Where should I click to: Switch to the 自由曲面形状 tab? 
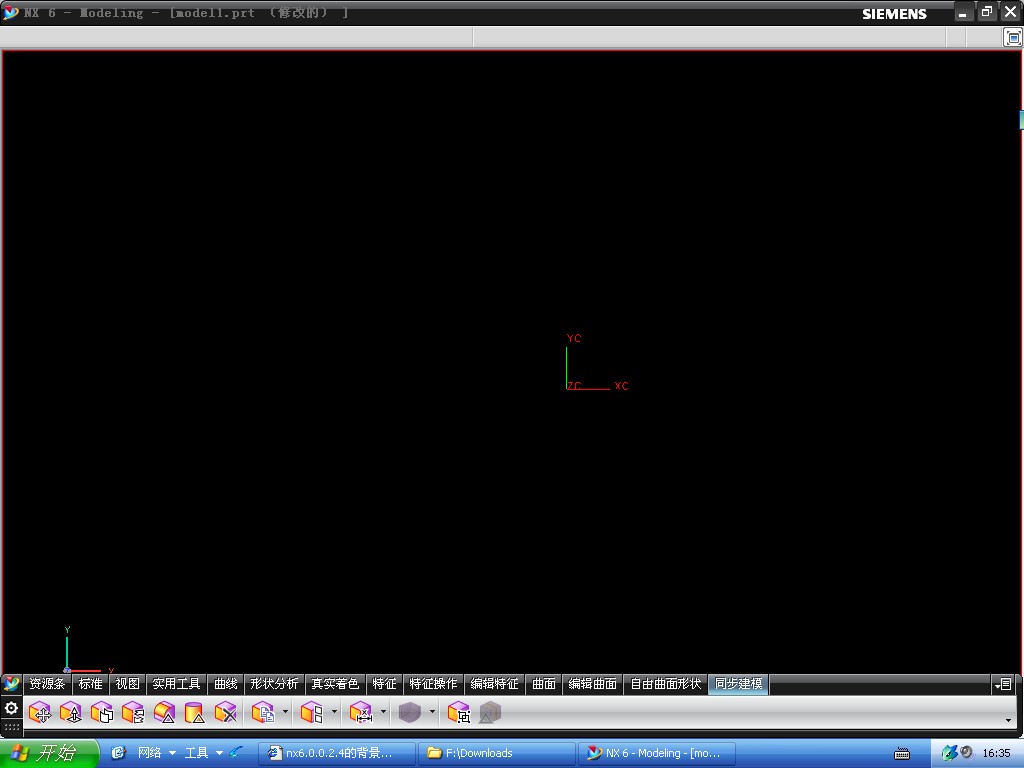pos(665,684)
